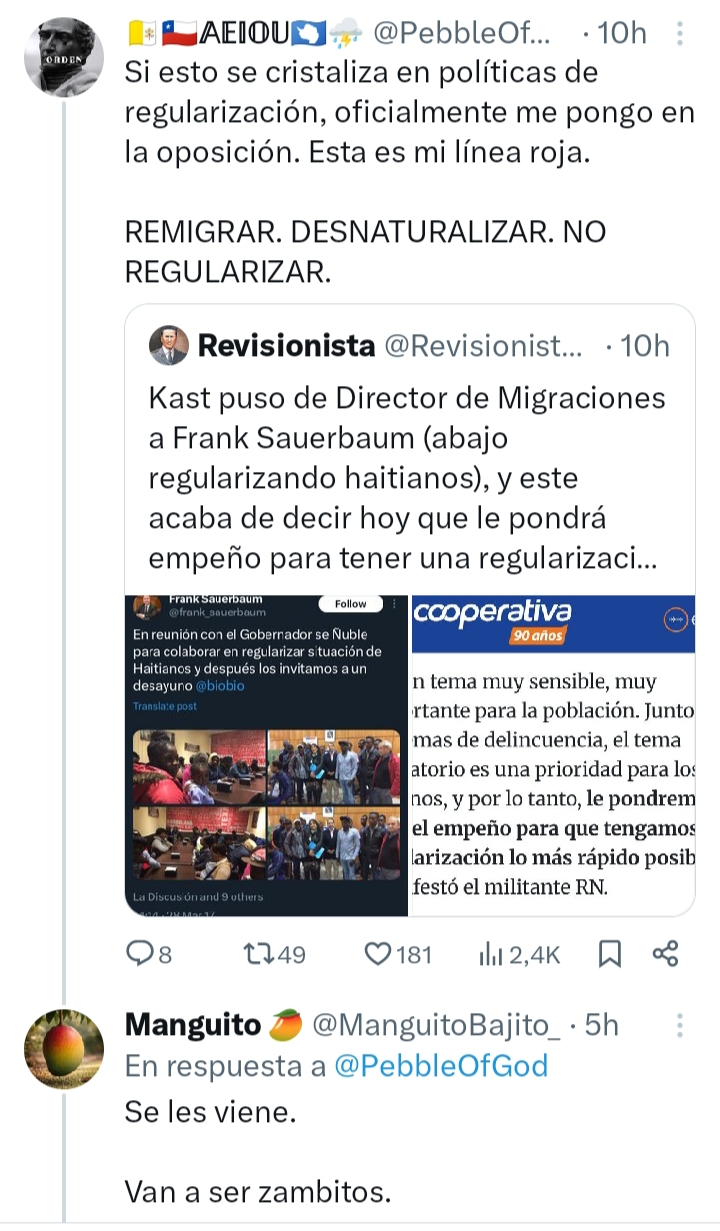This screenshot has width=720, height=1231.
Task: Like the tweet with 181 hearts
Action: [x=377, y=954]
